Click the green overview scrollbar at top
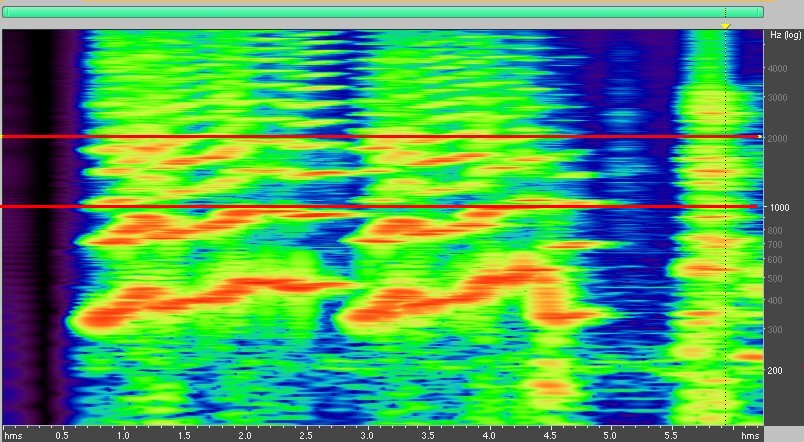 382,11
